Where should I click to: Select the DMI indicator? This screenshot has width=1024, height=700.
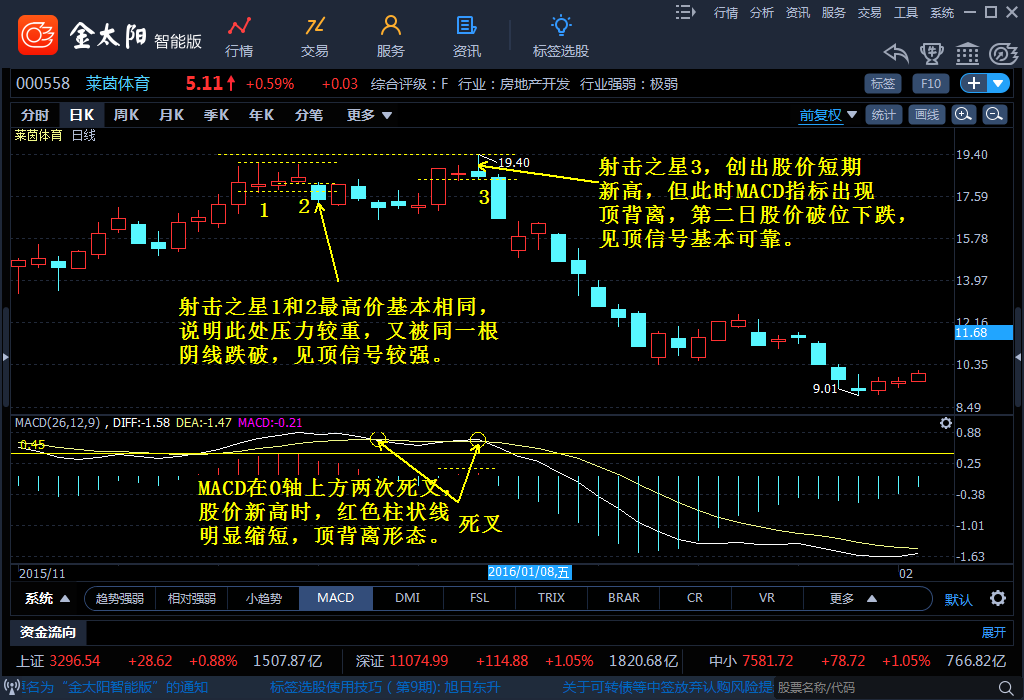coord(407,598)
